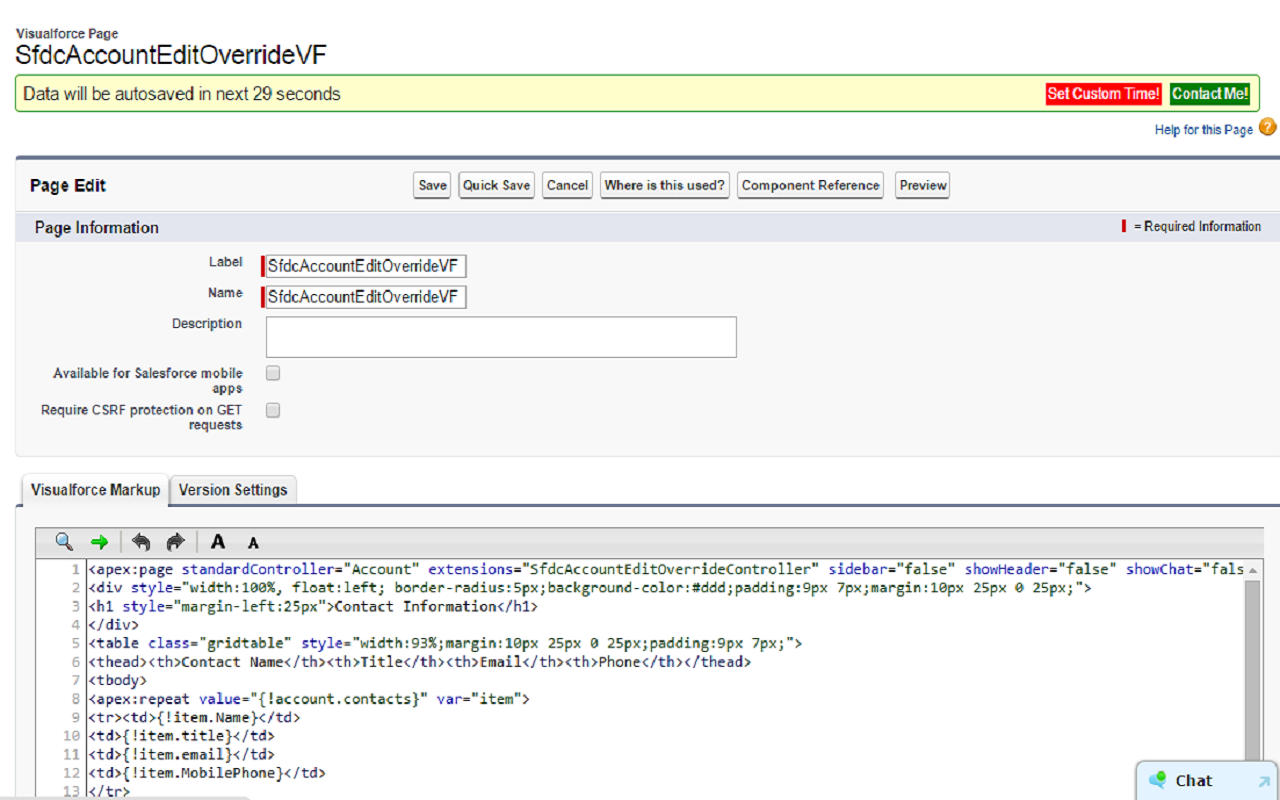Redo edit in markup editor
Image resolution: width=1280 pixels, height=800 pixels.
(x=176, y=542)
